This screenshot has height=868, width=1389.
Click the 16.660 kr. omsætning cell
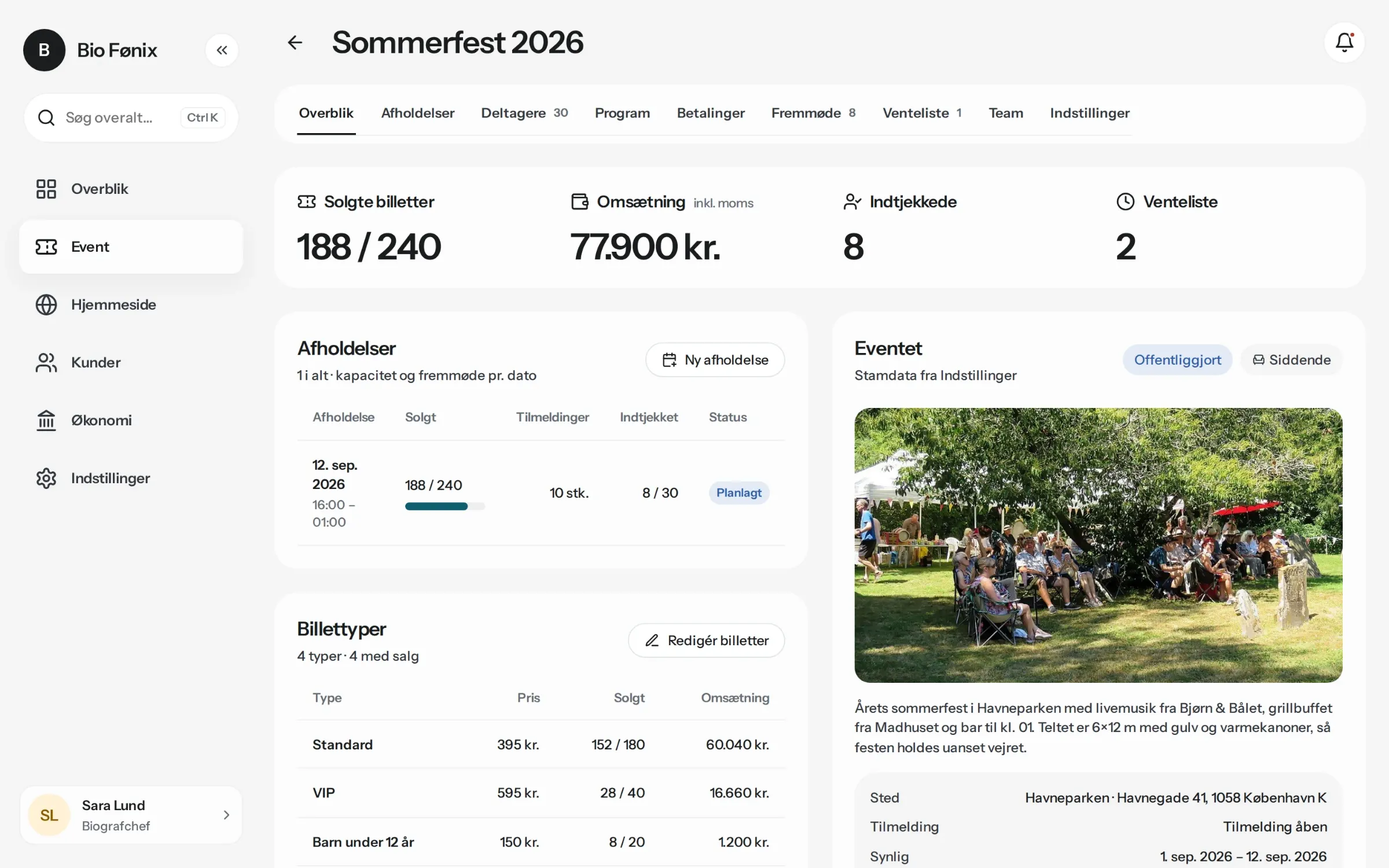740,793
